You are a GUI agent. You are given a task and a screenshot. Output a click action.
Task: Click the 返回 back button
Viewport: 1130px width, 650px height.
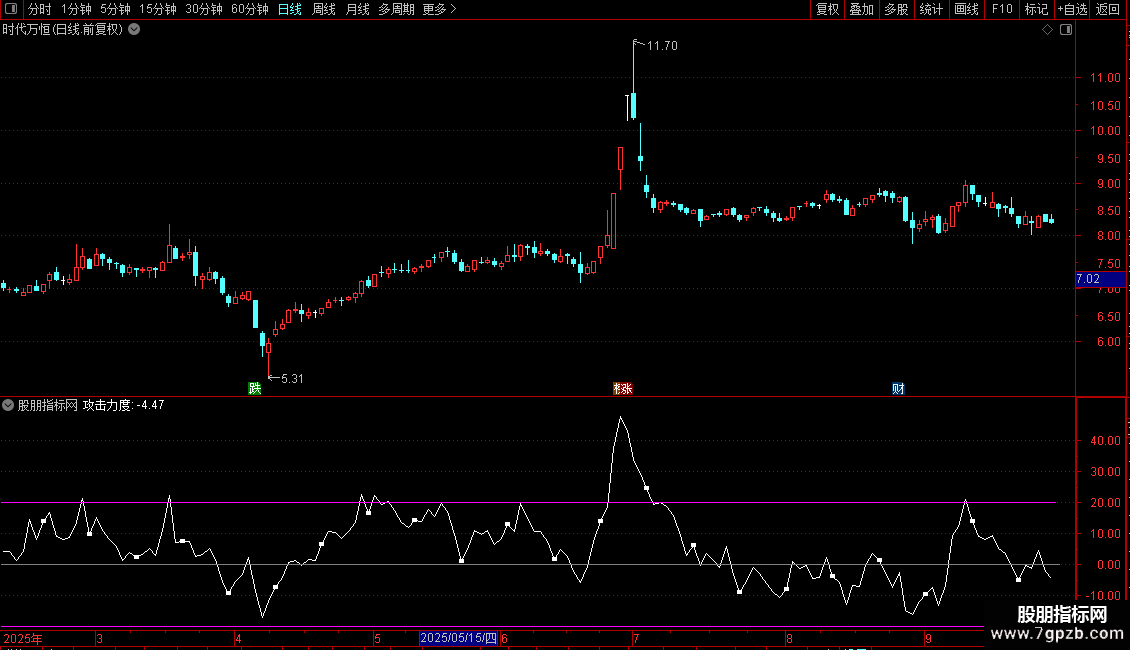(1108, 9)
